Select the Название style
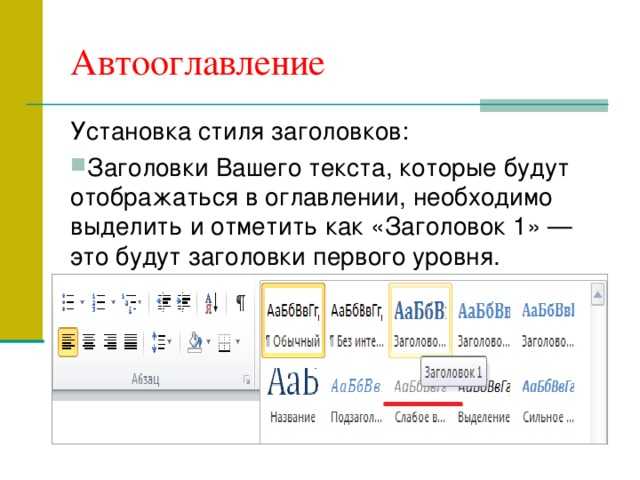The height and width of the screenshot is (480, 640). pos(293,396)
